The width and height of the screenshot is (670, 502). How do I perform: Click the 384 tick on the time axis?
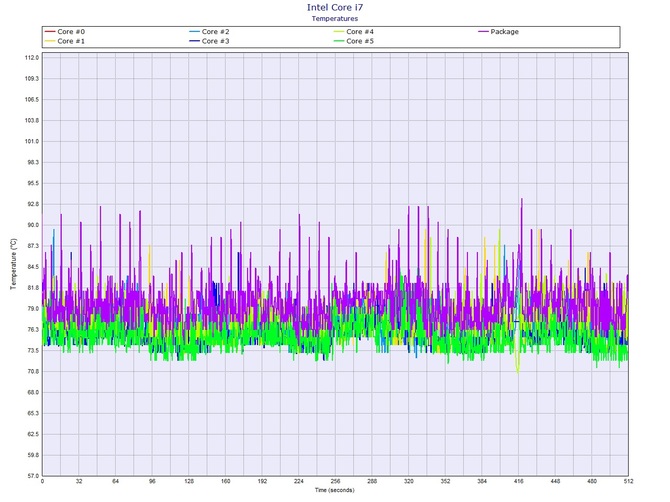(x=482, y=481)
